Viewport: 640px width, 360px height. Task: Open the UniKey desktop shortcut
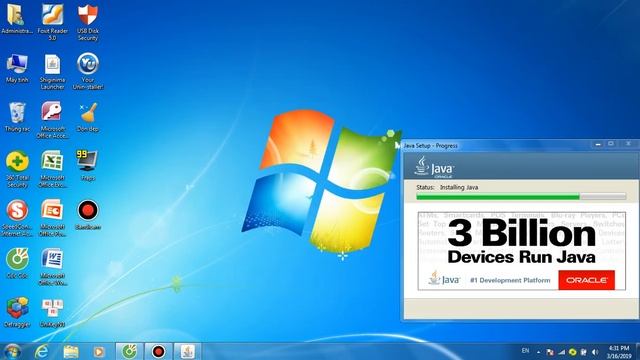tap(52, 313)
